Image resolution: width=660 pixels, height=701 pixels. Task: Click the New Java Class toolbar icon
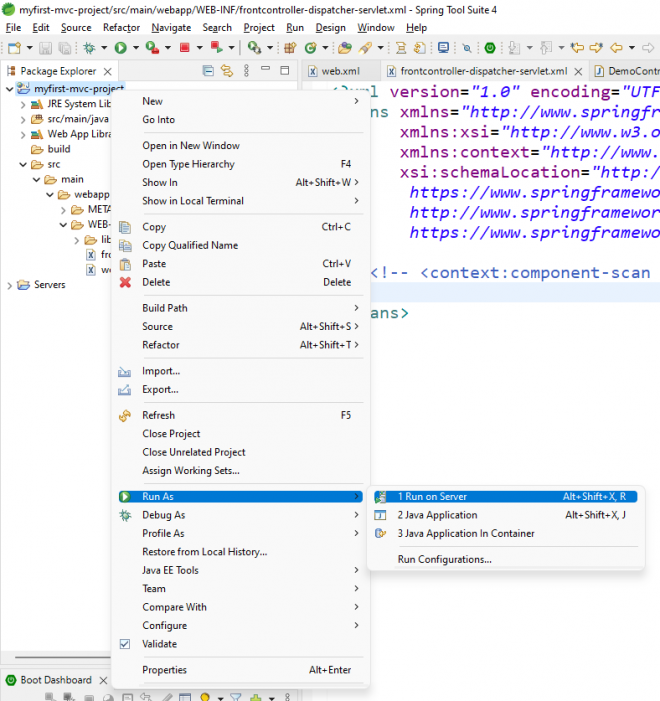tap(310, 47)
